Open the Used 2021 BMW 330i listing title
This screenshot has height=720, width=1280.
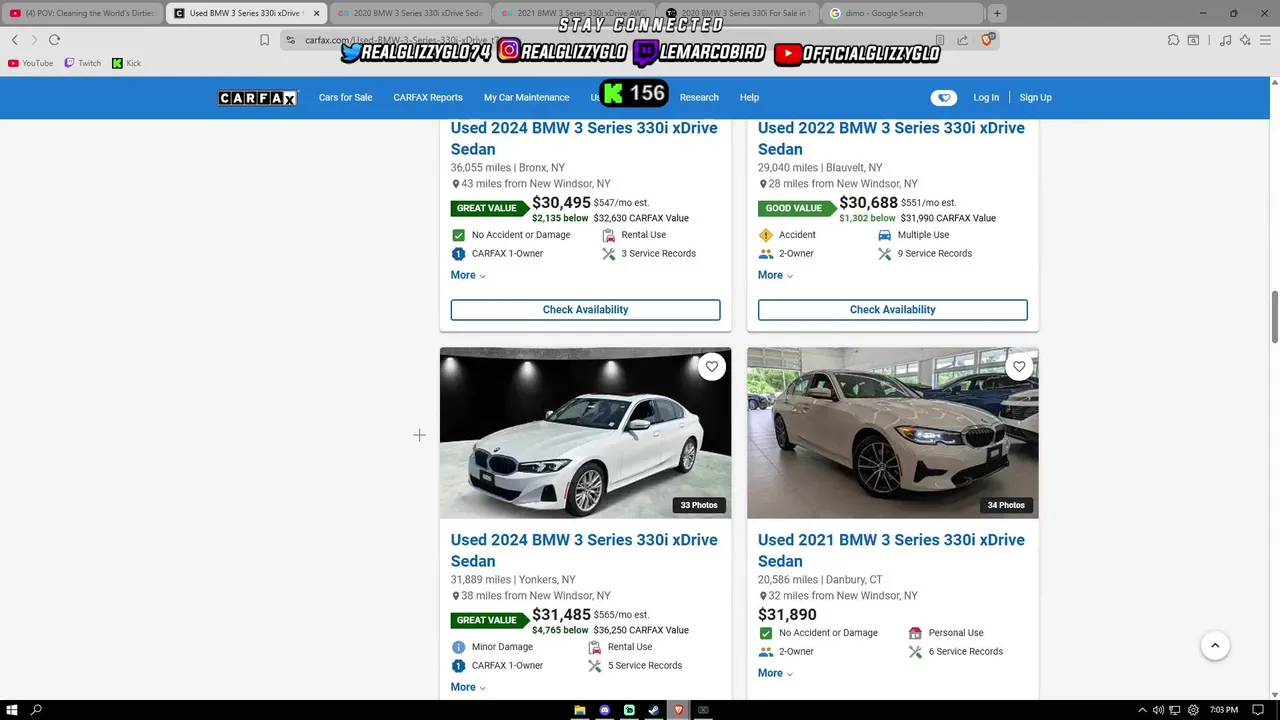point(891,550)
